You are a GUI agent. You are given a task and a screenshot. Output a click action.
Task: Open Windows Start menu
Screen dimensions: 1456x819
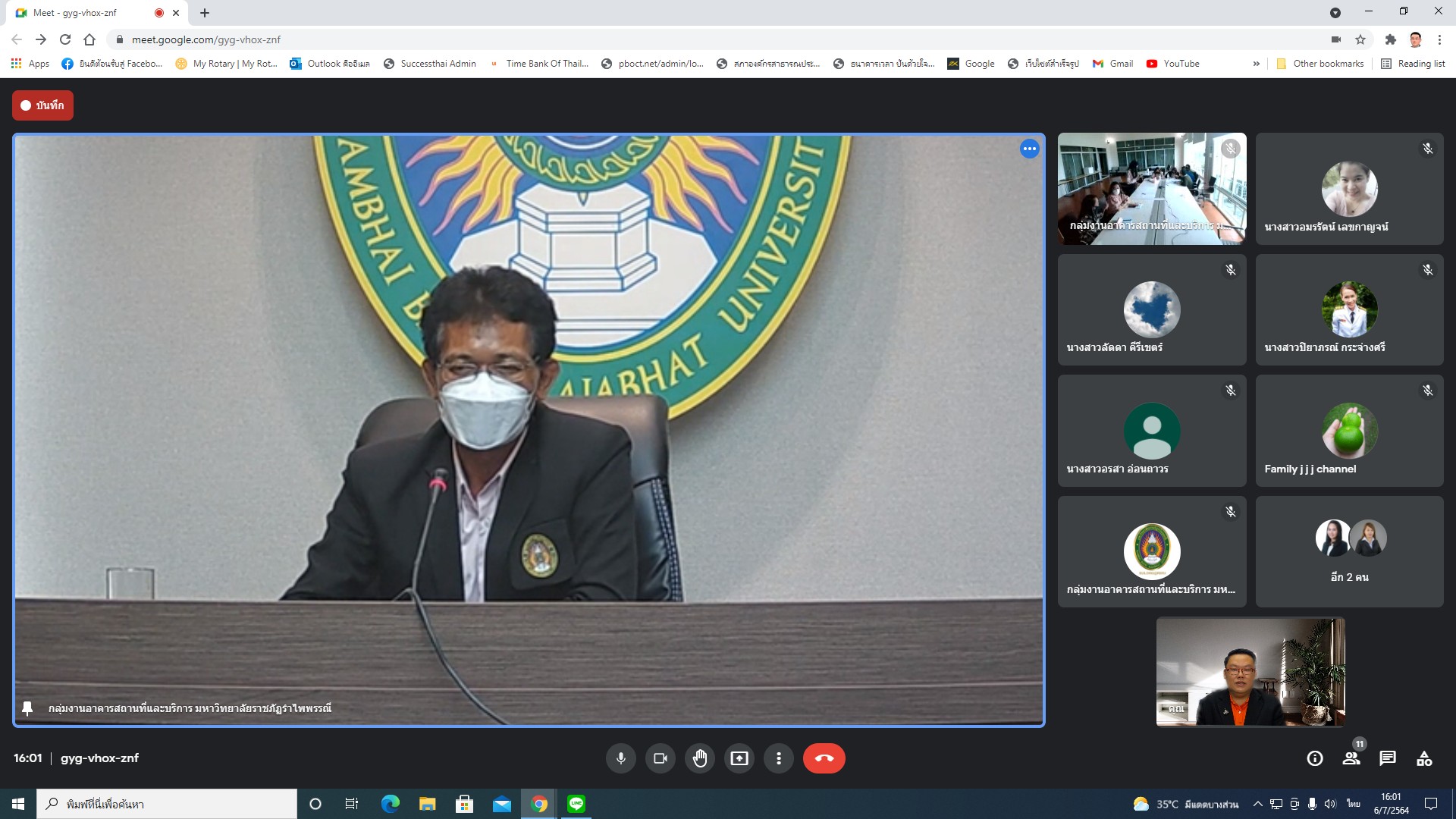coord(18,804)
